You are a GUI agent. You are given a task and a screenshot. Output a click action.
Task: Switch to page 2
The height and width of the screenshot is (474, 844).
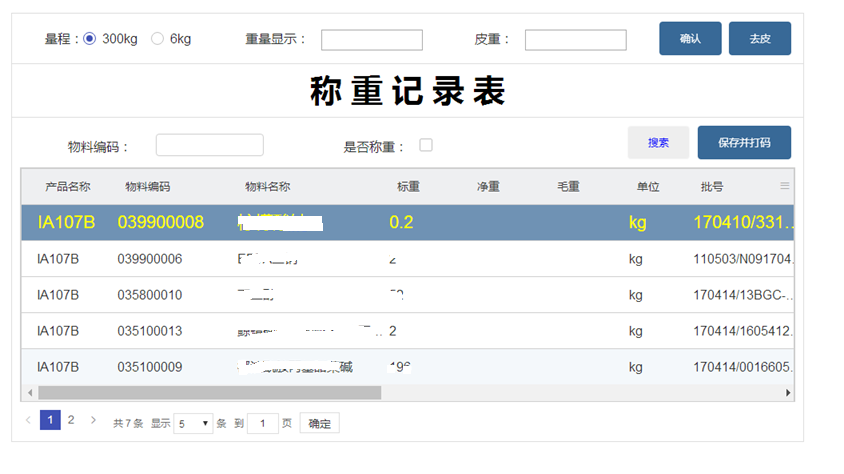pos(71,421)
